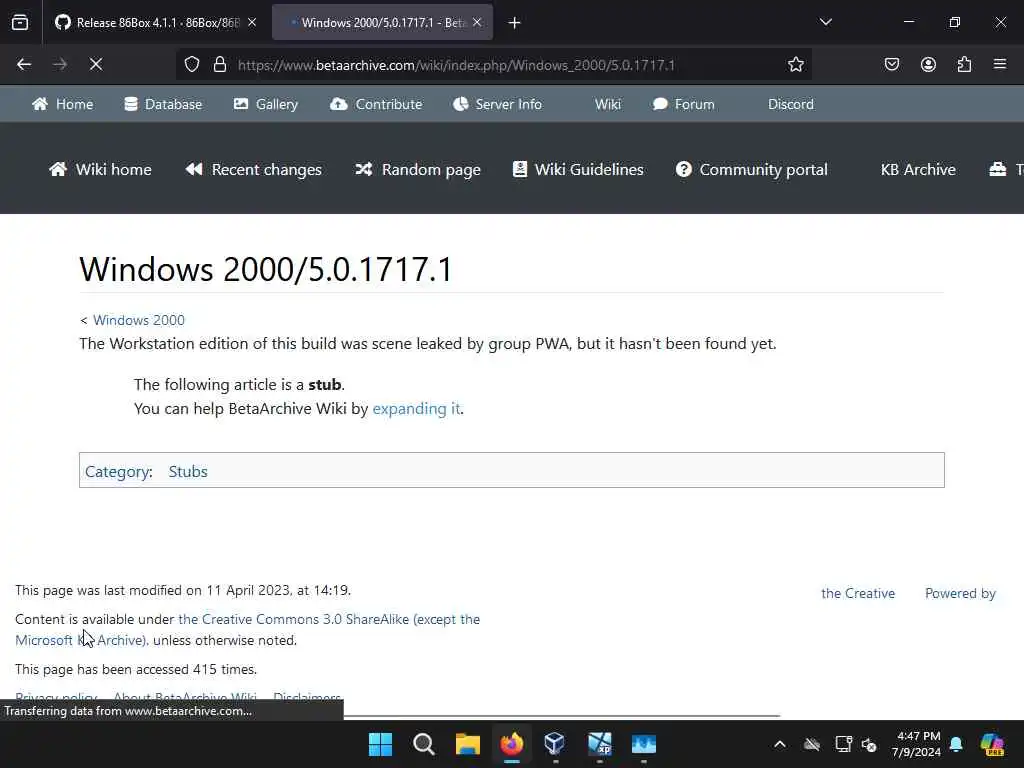The image size is (1024, 768).
Task: View Recent changes
Action: pyautogui.click(x=253, y=170)
